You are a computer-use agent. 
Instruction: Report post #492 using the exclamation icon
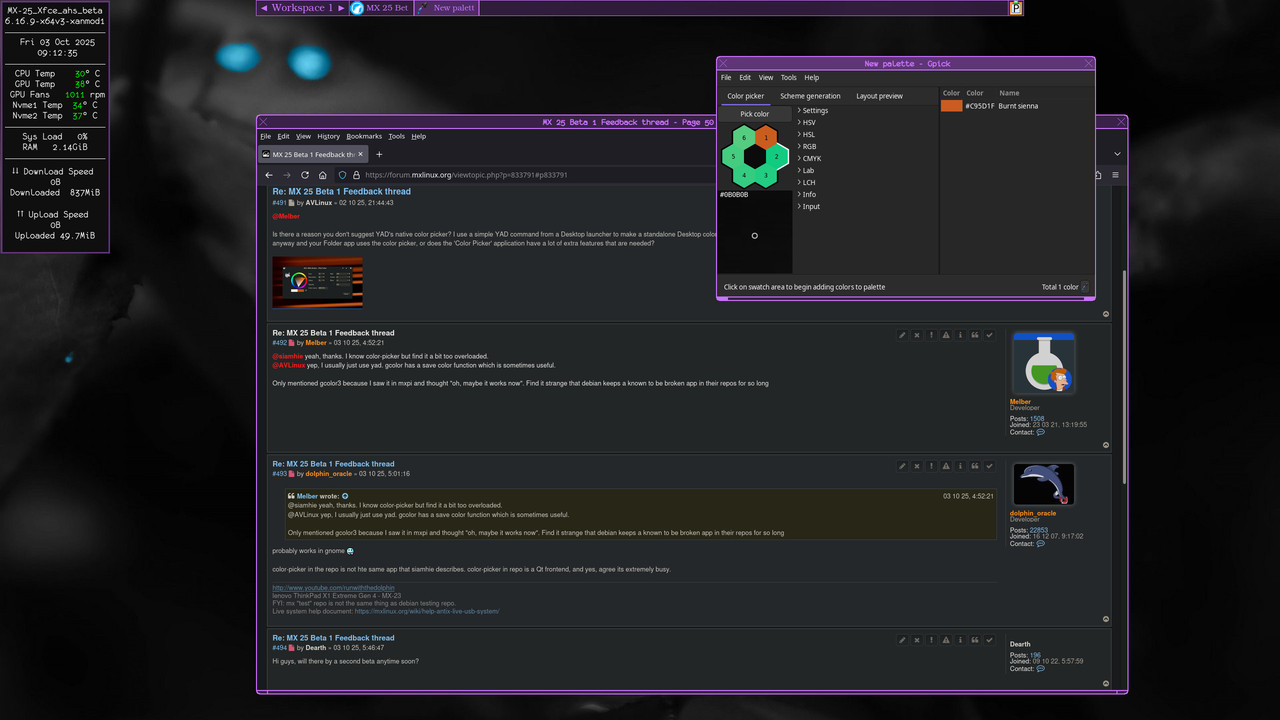[931, 335]
